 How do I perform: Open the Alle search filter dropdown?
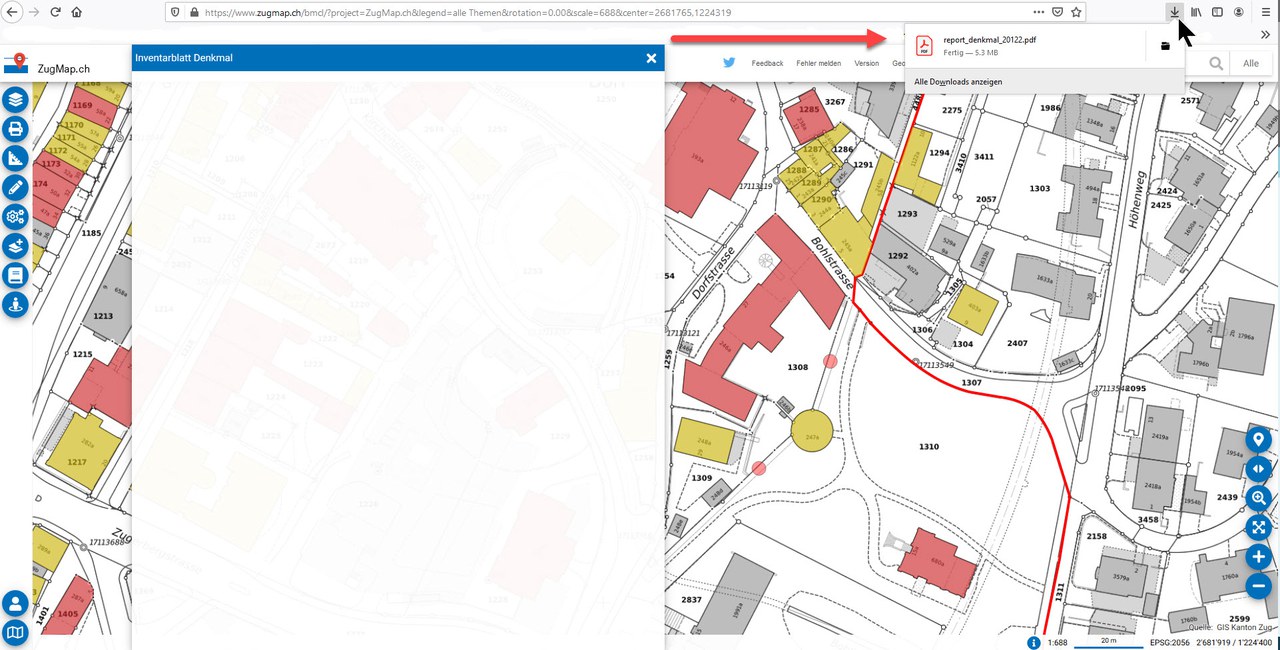click(x=1250, y=63)
